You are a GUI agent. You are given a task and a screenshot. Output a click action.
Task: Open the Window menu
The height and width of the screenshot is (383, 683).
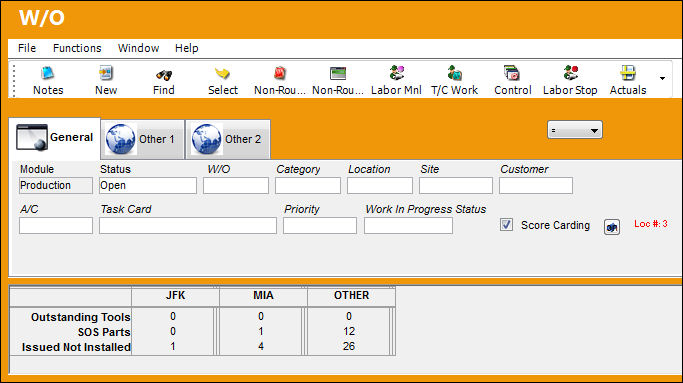click(x=138, y=48)
